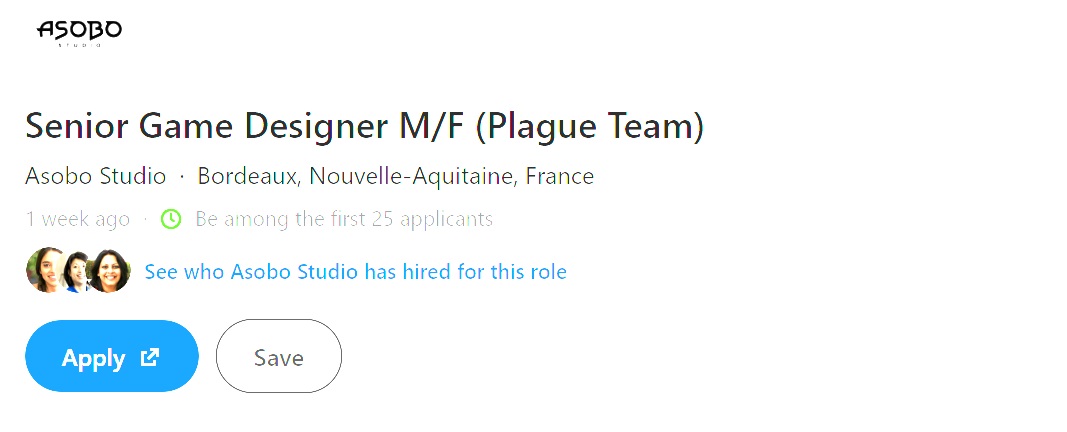The image size is (1067, 432).
Task: Click France in the job location
Action: coord(560,177)
